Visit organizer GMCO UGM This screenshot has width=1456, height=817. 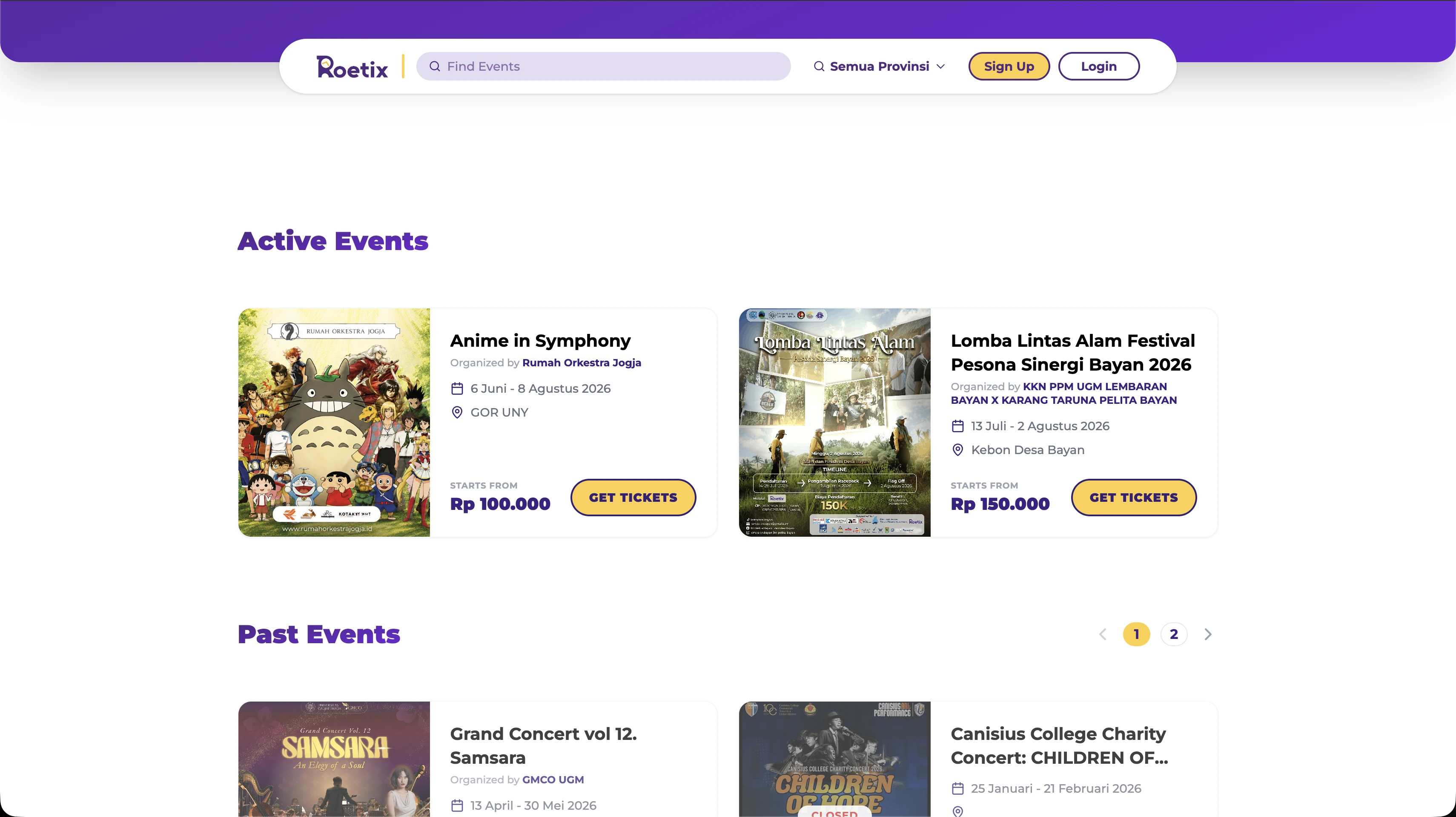553,780
